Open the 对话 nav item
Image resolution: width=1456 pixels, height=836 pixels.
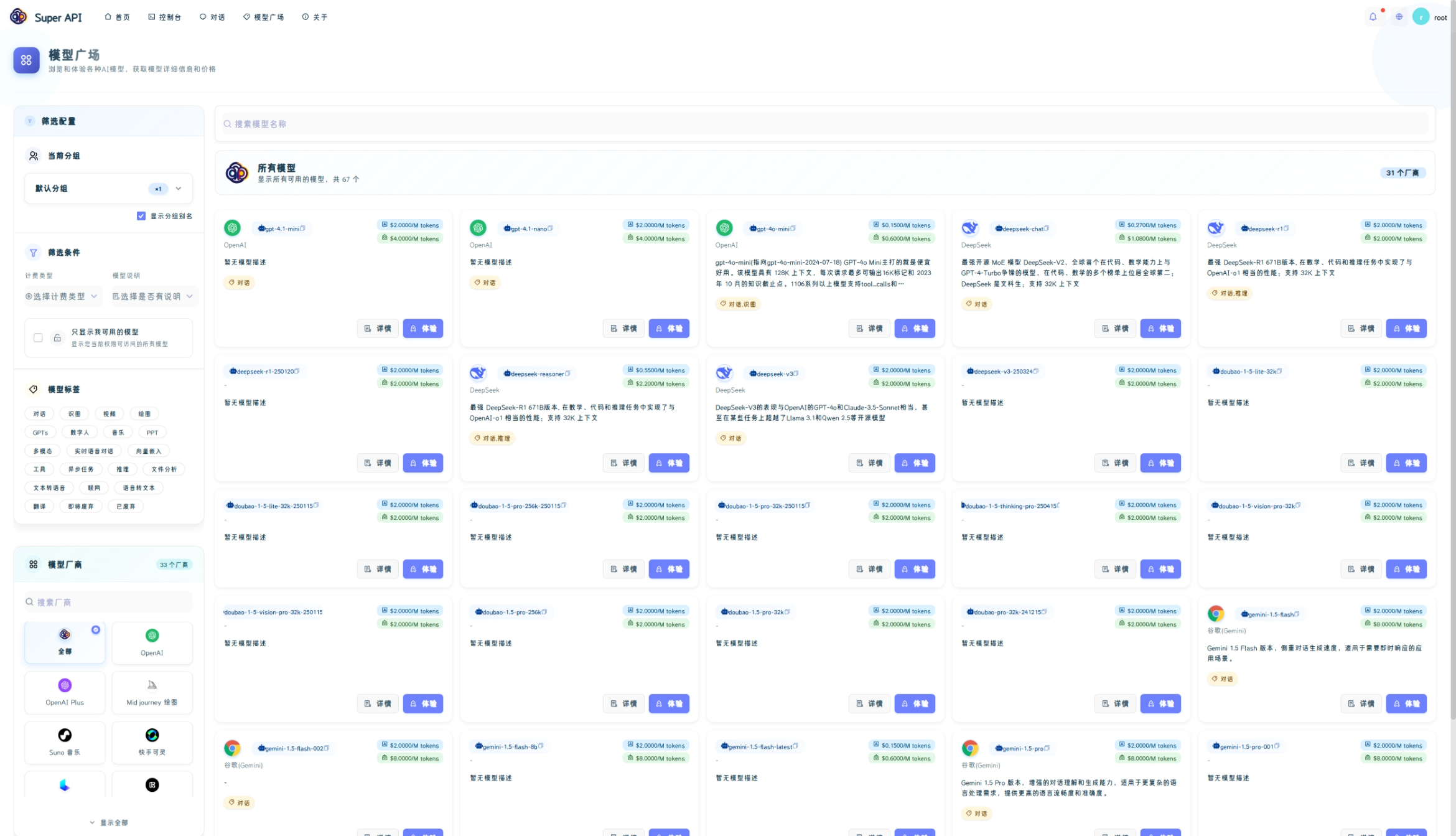[212, 17]
